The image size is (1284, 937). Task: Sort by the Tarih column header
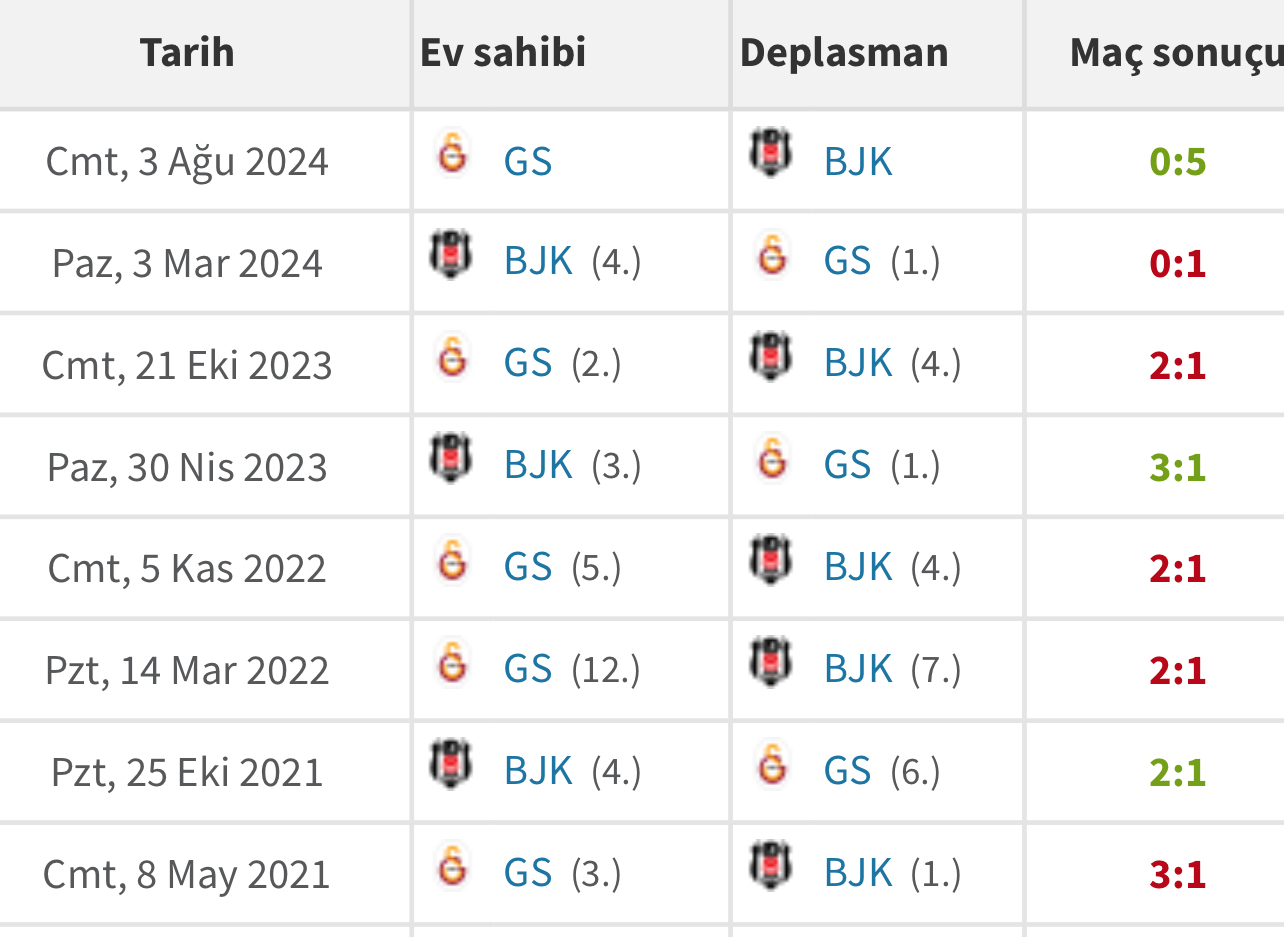tap(187, 52)
